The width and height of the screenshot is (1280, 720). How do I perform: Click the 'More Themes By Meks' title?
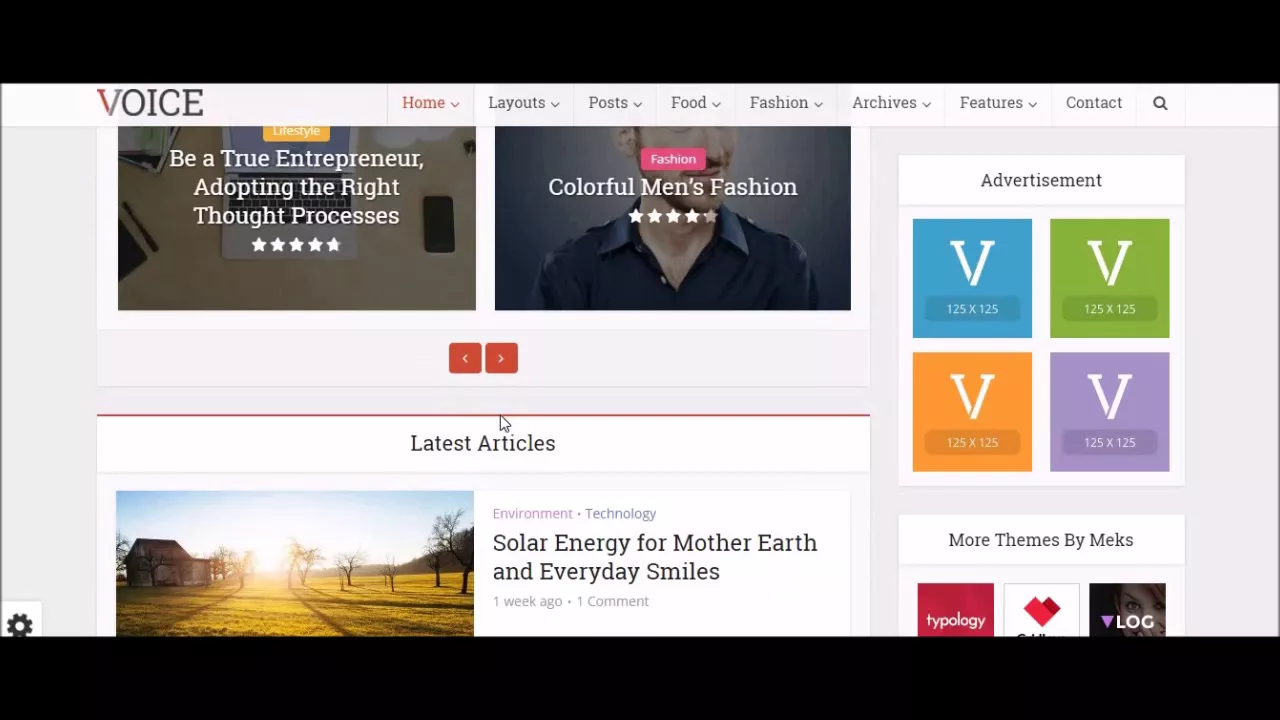1041,540
